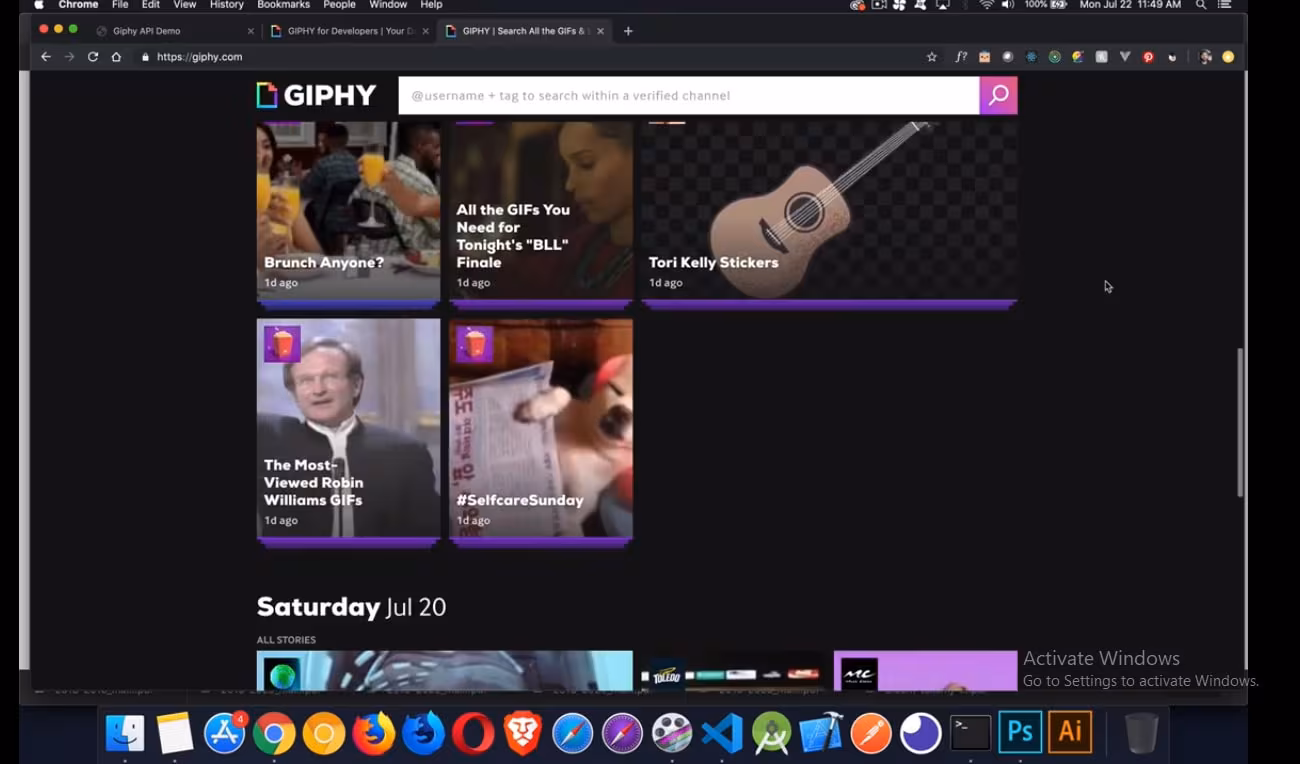The width and height of the screenshot is (1300, 764).
Task: Open Firefox Developer Edition from the dock
Action: pyautogui.click(x=423, y=733)
